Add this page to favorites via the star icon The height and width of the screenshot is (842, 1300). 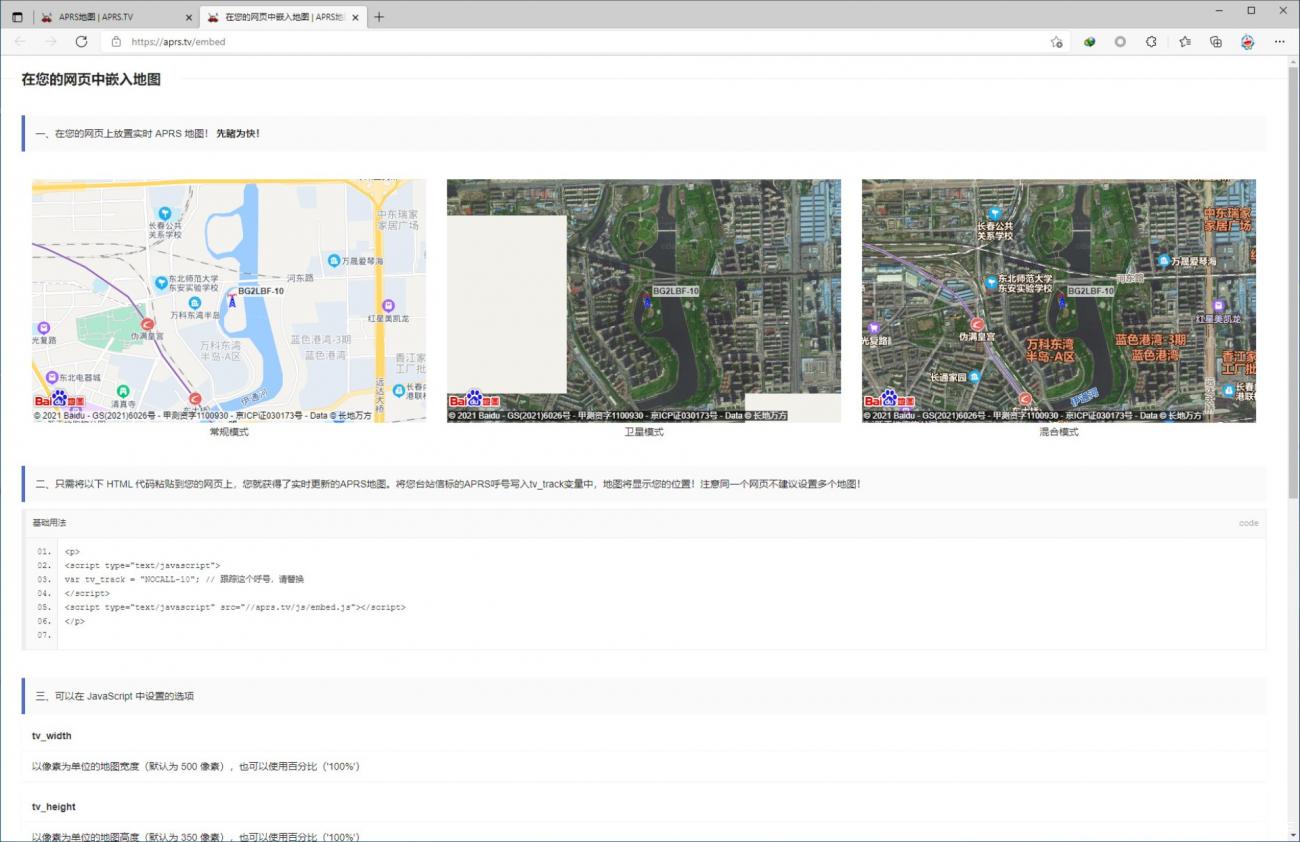click(1057, 42)
